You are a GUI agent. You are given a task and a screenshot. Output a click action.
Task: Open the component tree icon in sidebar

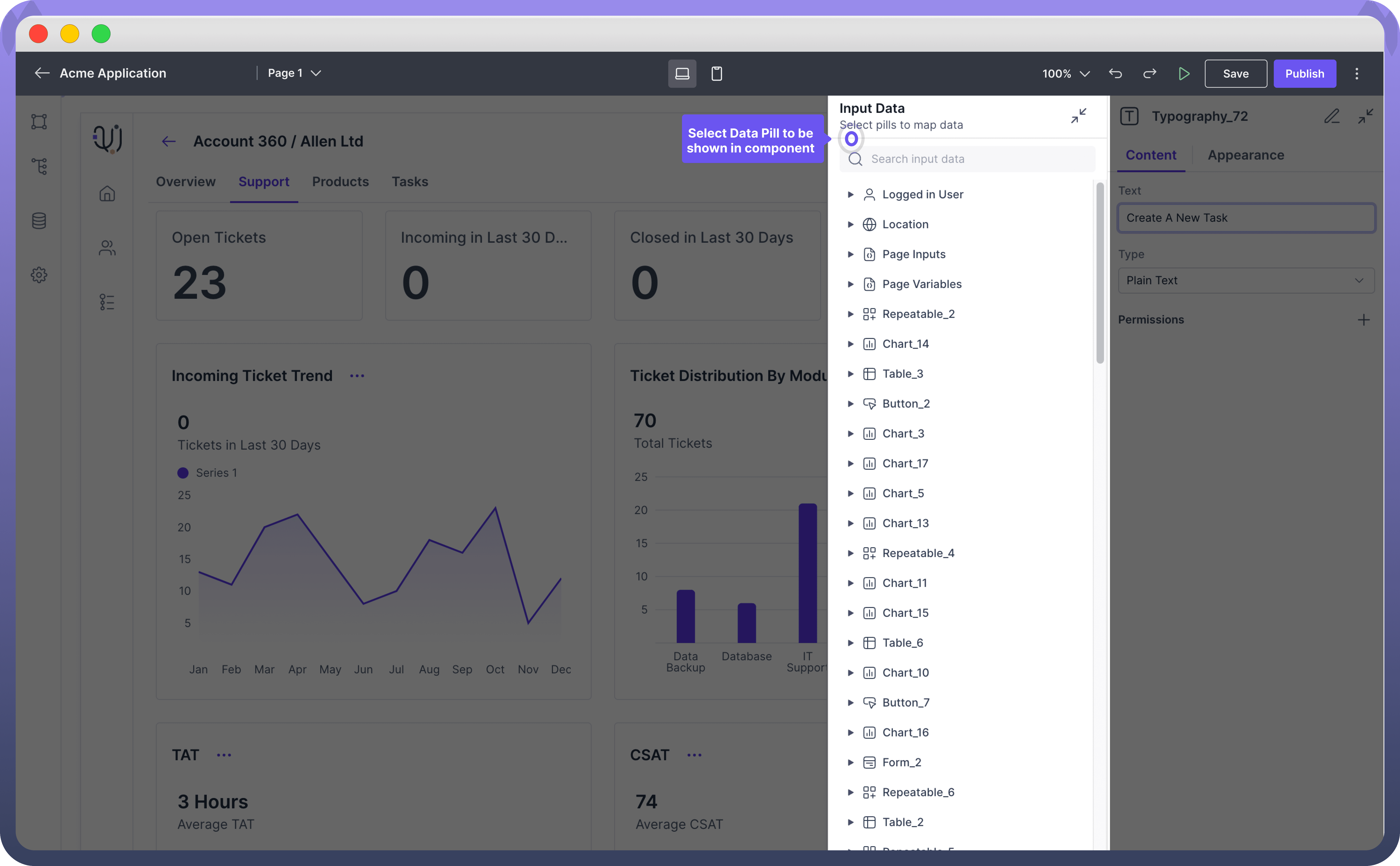(39, 166)
